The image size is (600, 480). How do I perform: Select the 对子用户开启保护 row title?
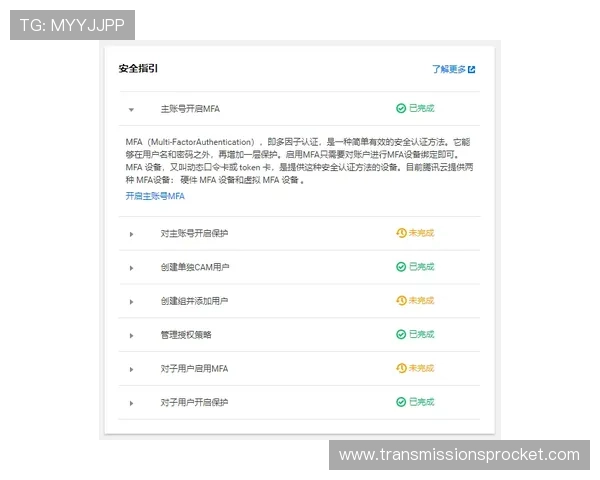(x=194, y=402)
